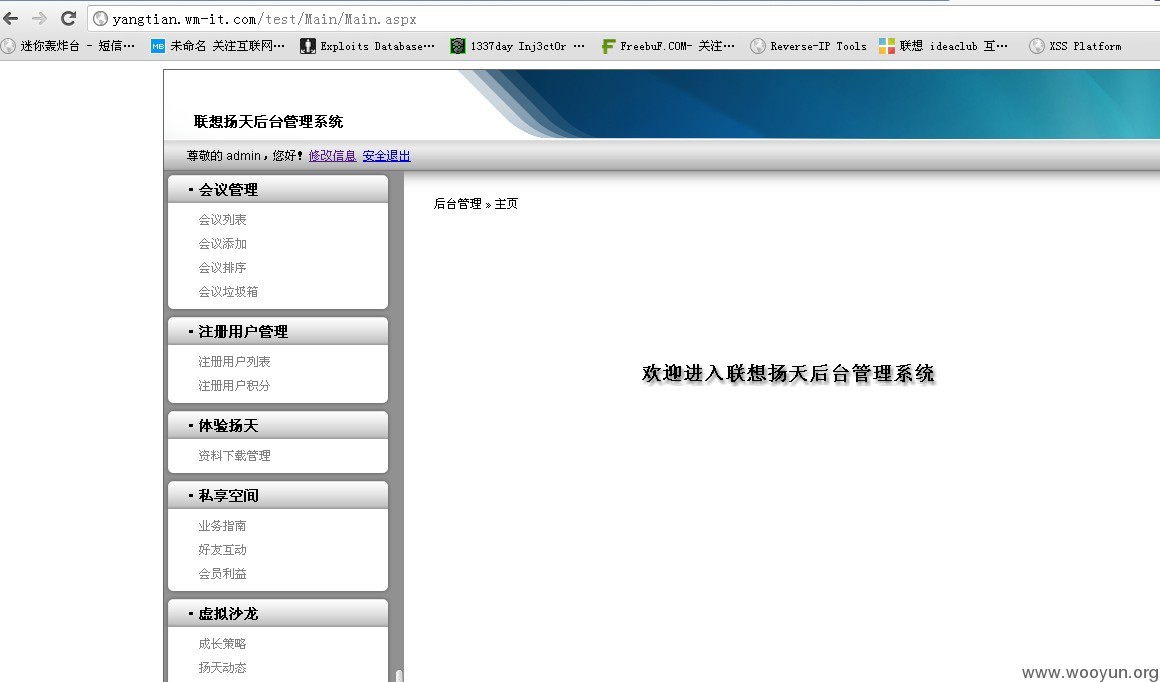Click the sidebar vertical scrollbar
This screenshot has width=1160, height=682.
399,675
